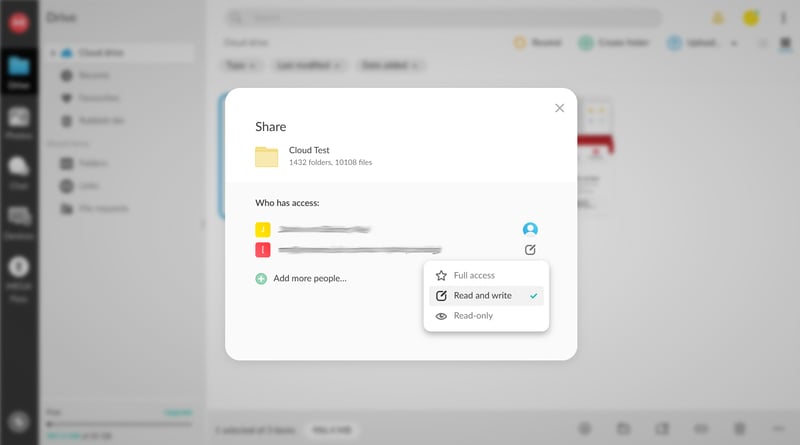Expand the Last modified filter dropdown
Viewport: 800px width, 445px height.
[307, 65]
